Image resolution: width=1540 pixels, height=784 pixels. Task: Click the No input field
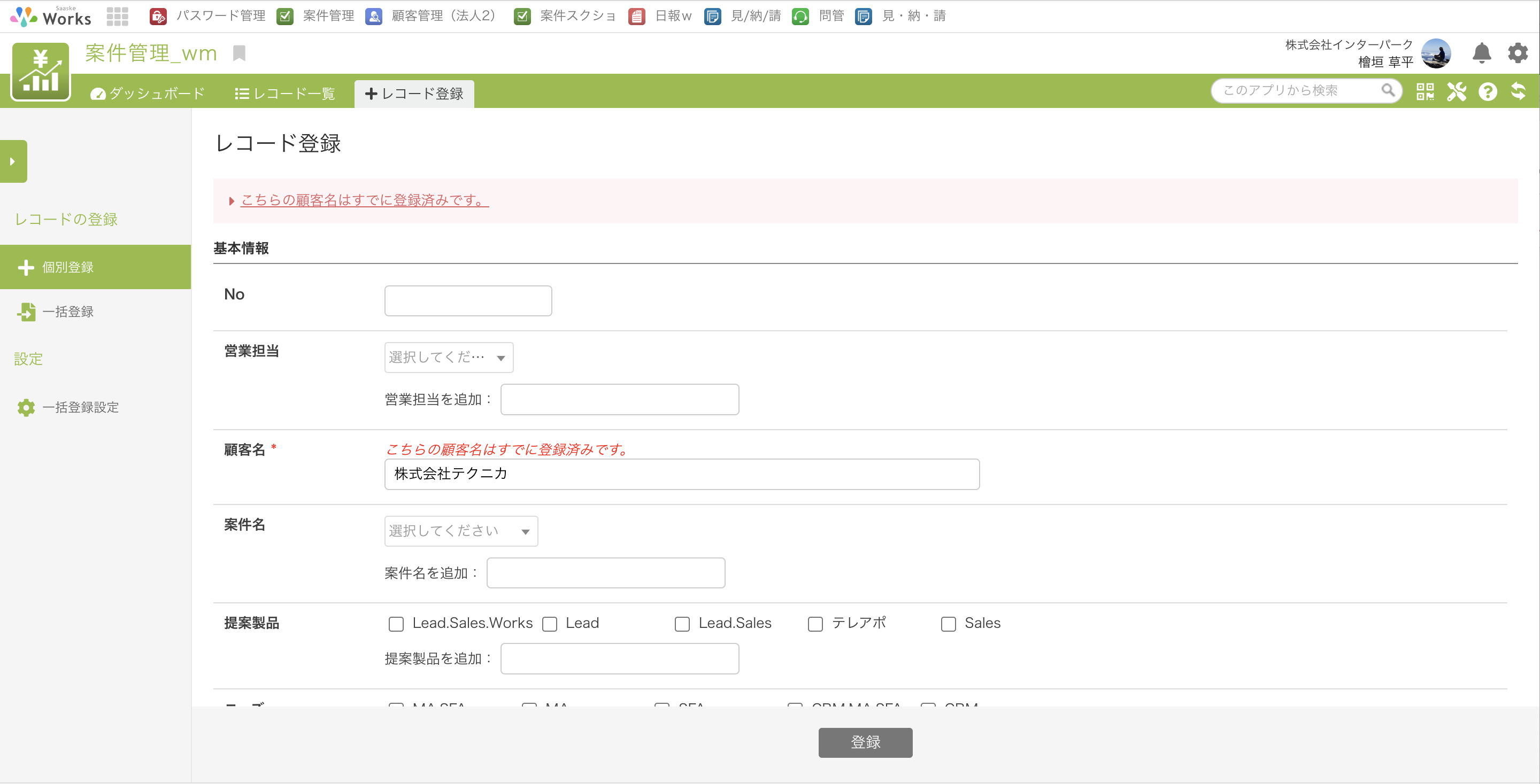(x=468, y=300)
